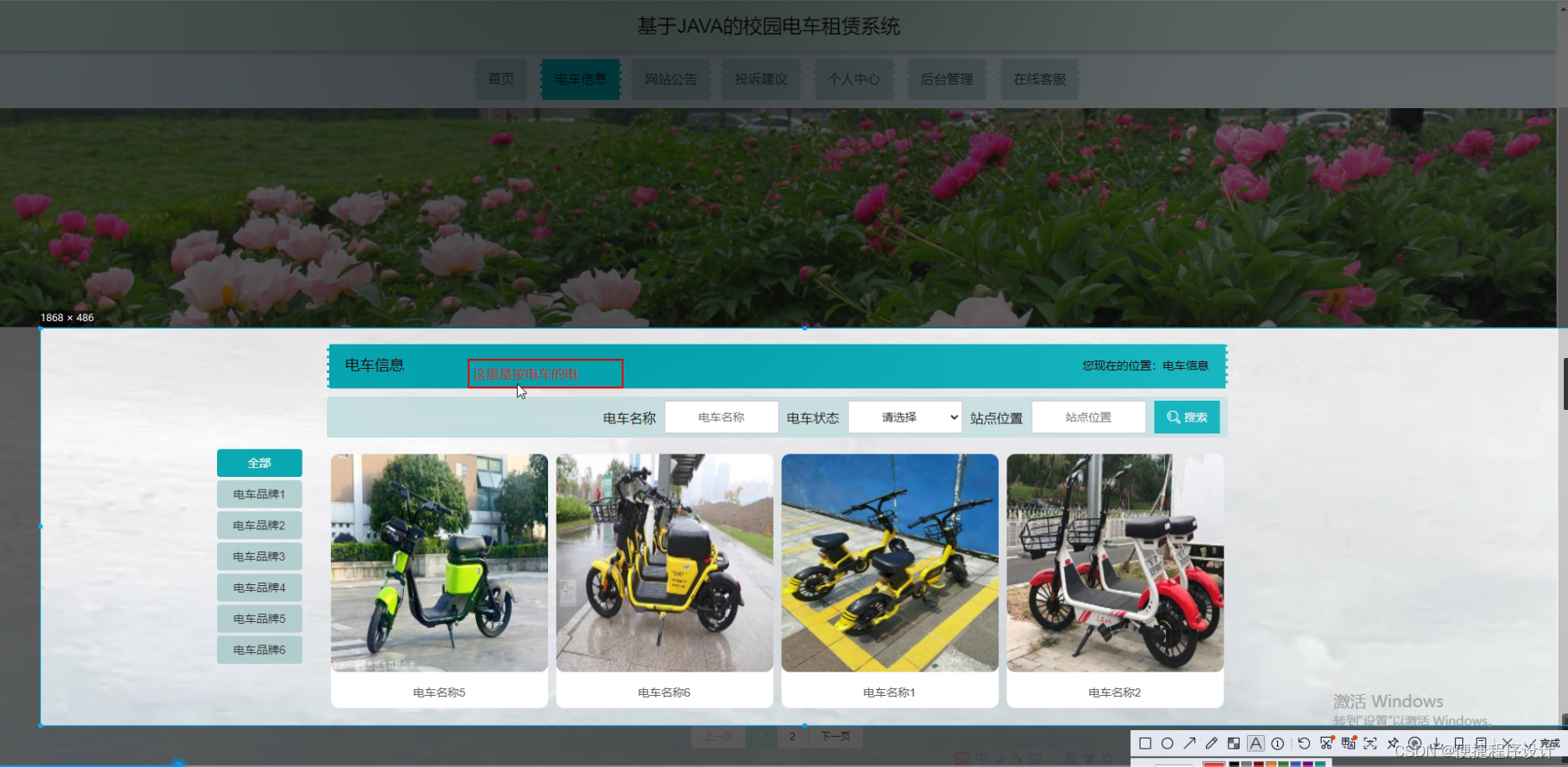This screenshot has width=1568, height=767.
Task: Click the 电车名称 input field
Action: pos(721,417)
